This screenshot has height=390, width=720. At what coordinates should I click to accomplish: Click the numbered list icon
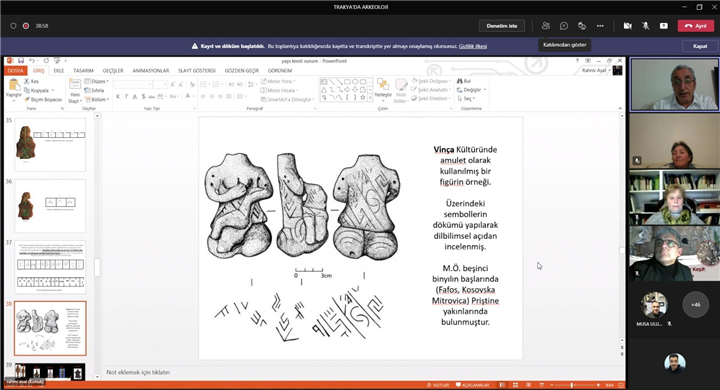coord(217,85)
